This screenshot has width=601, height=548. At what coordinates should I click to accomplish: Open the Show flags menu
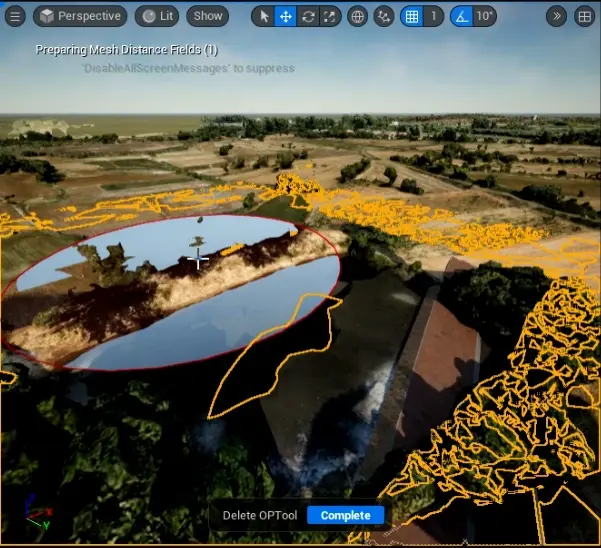click(208, 16)
